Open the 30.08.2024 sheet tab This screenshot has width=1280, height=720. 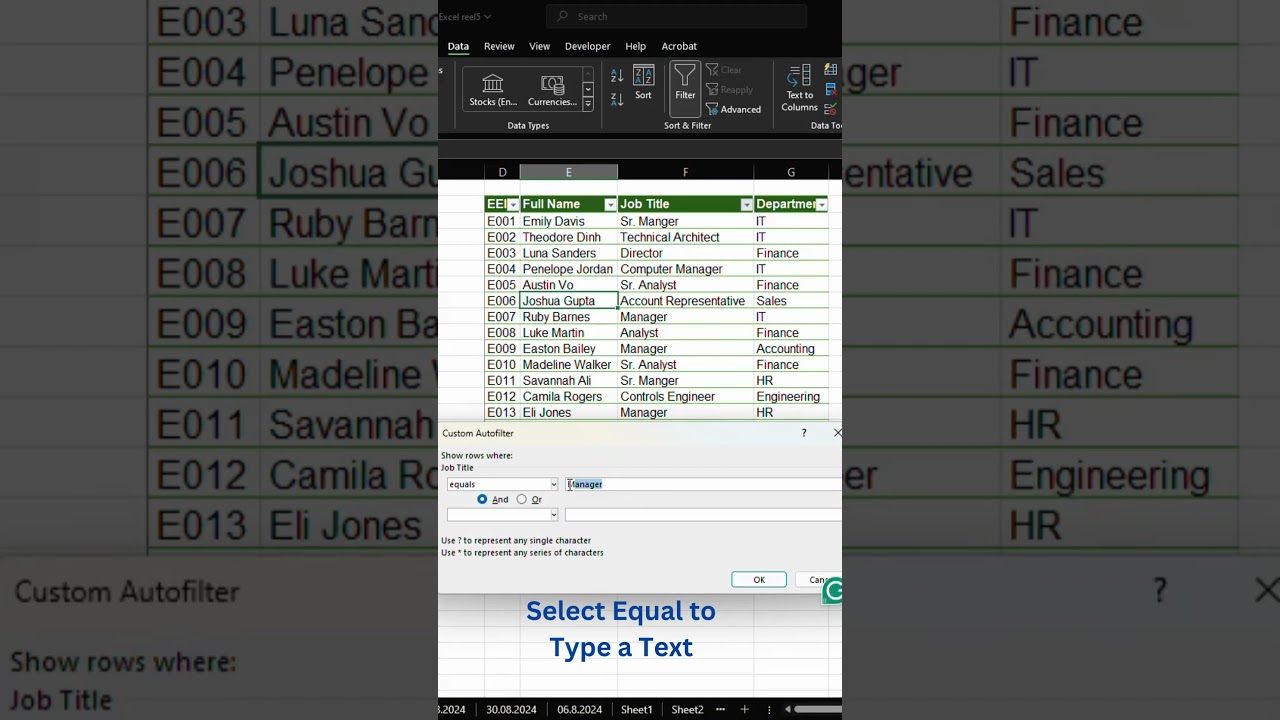pos(511,709)
